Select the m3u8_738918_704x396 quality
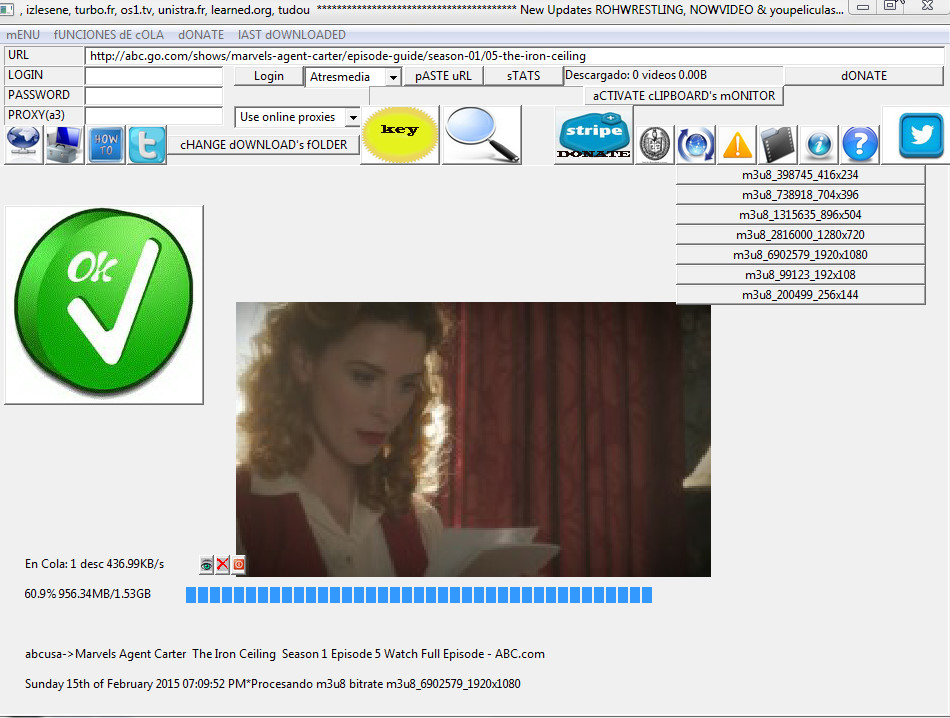This screenshot has width=950, height=718. click(x=800, y=194)
